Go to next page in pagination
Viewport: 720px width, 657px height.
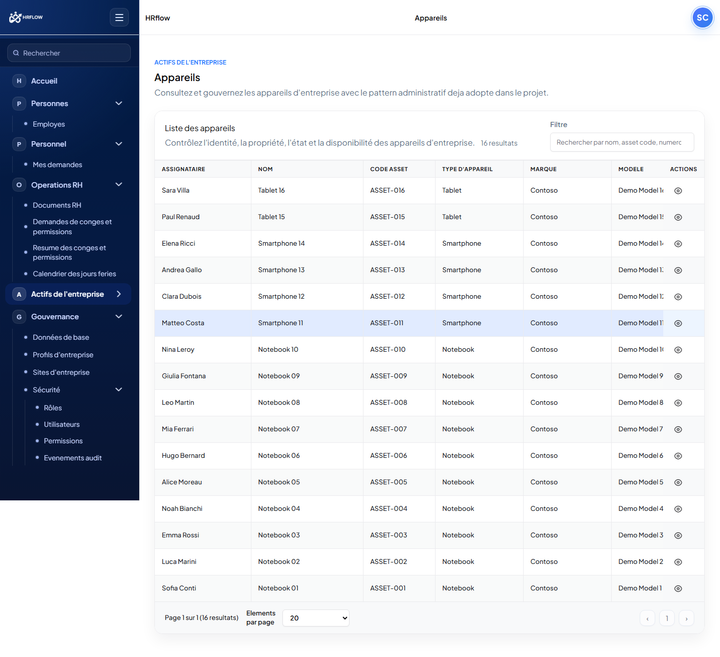point(686,618)
